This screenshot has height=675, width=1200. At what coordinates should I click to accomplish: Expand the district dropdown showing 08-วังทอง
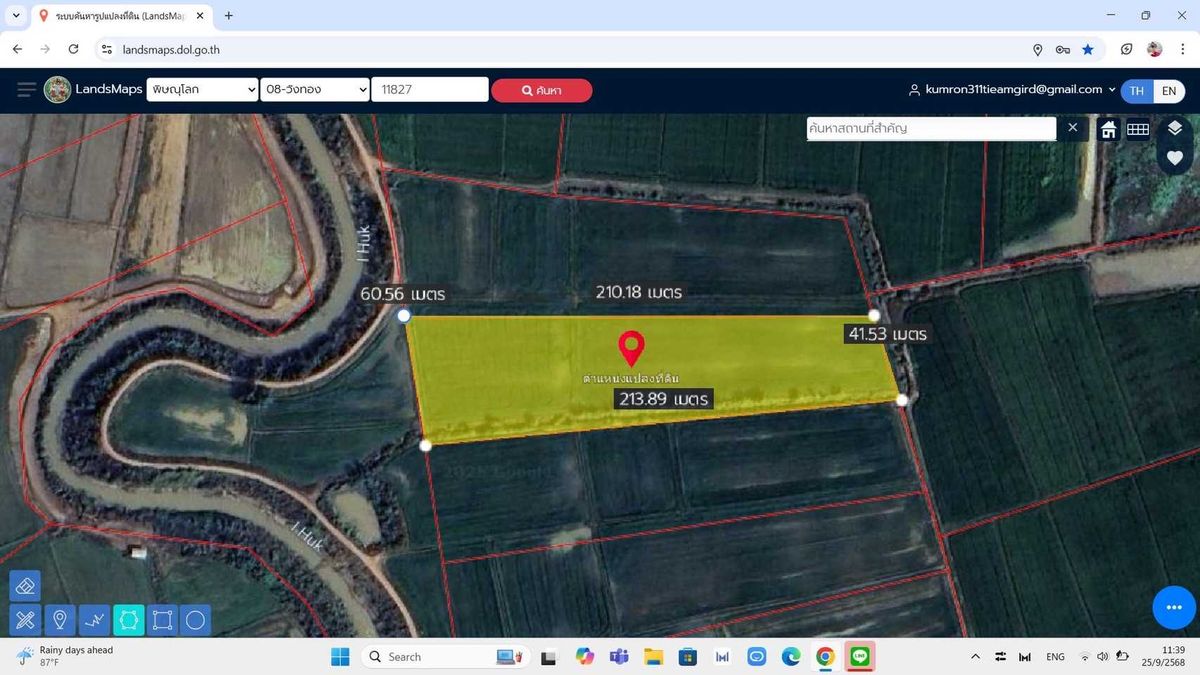tap(315, 90)
